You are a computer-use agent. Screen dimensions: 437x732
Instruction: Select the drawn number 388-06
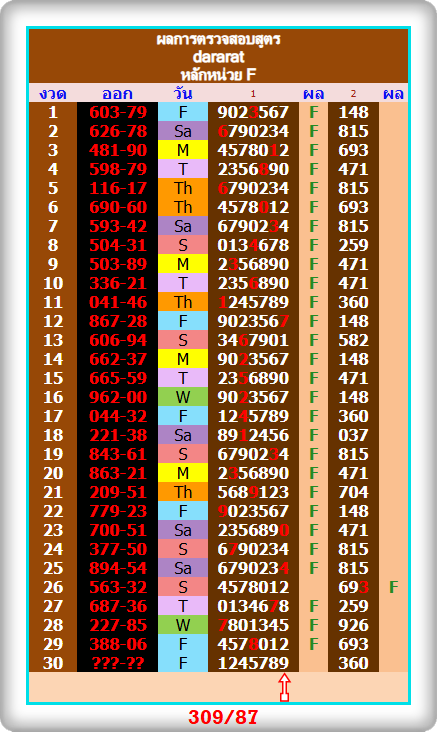tap(118, 644)
